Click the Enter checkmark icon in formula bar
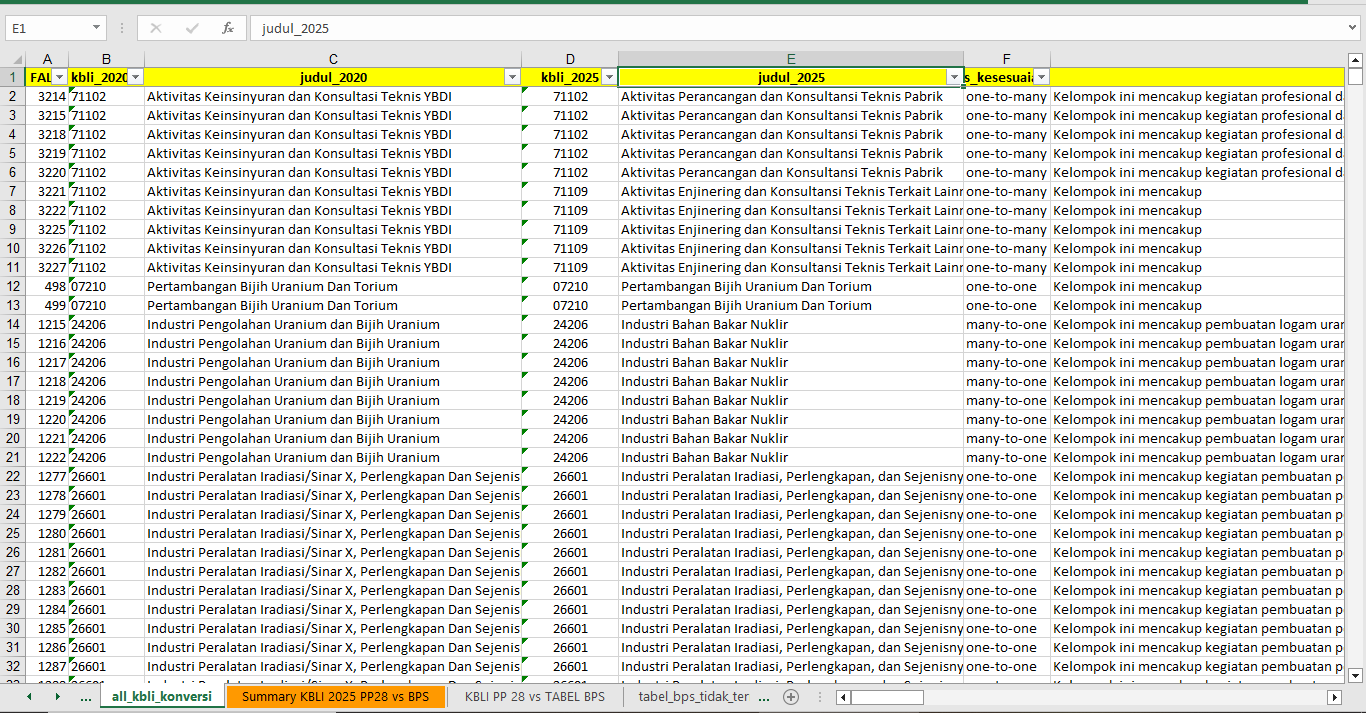Viewport: 1366px width, 713px height. (192, 28)
